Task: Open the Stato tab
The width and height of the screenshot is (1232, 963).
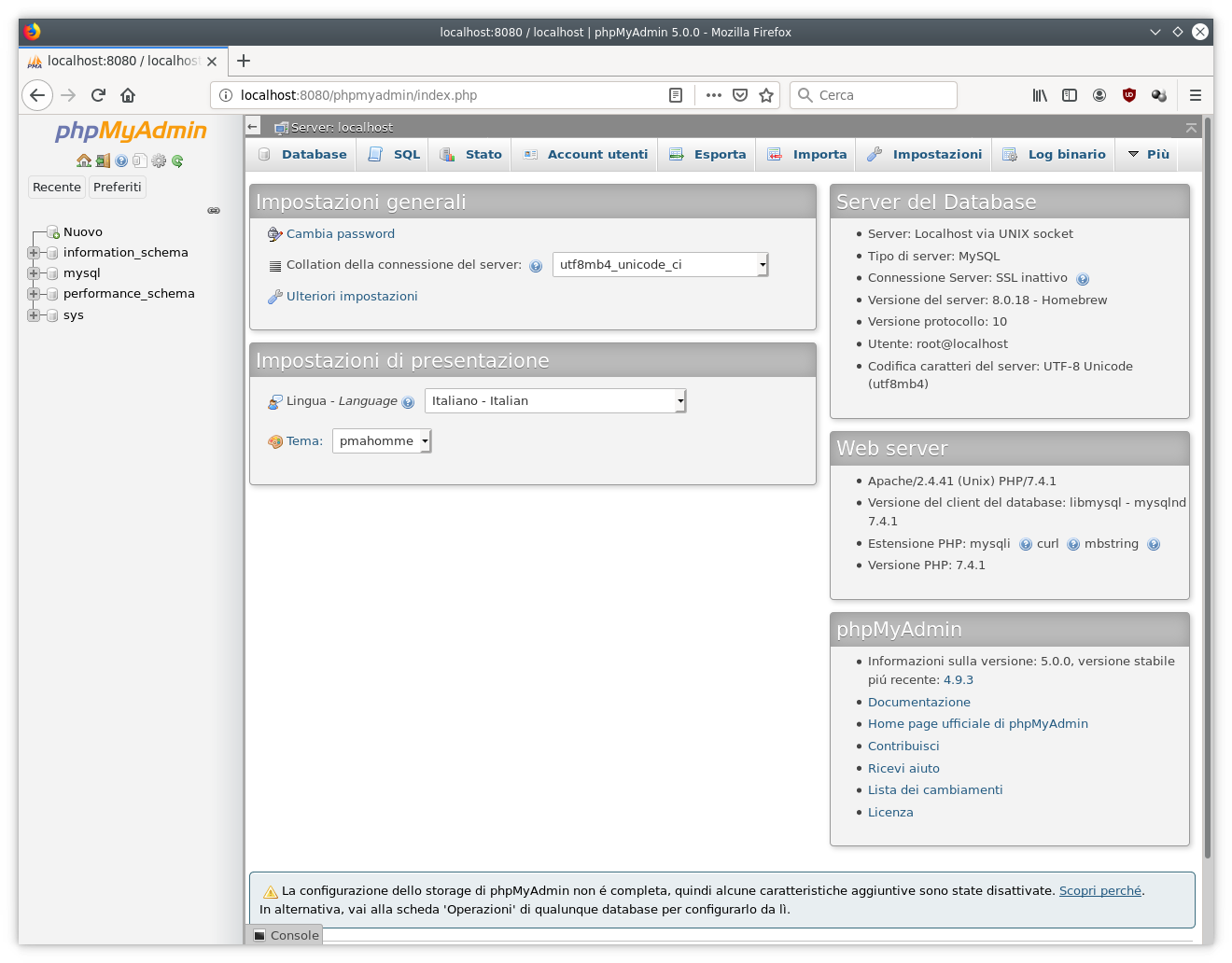Action: coord(470,155)
